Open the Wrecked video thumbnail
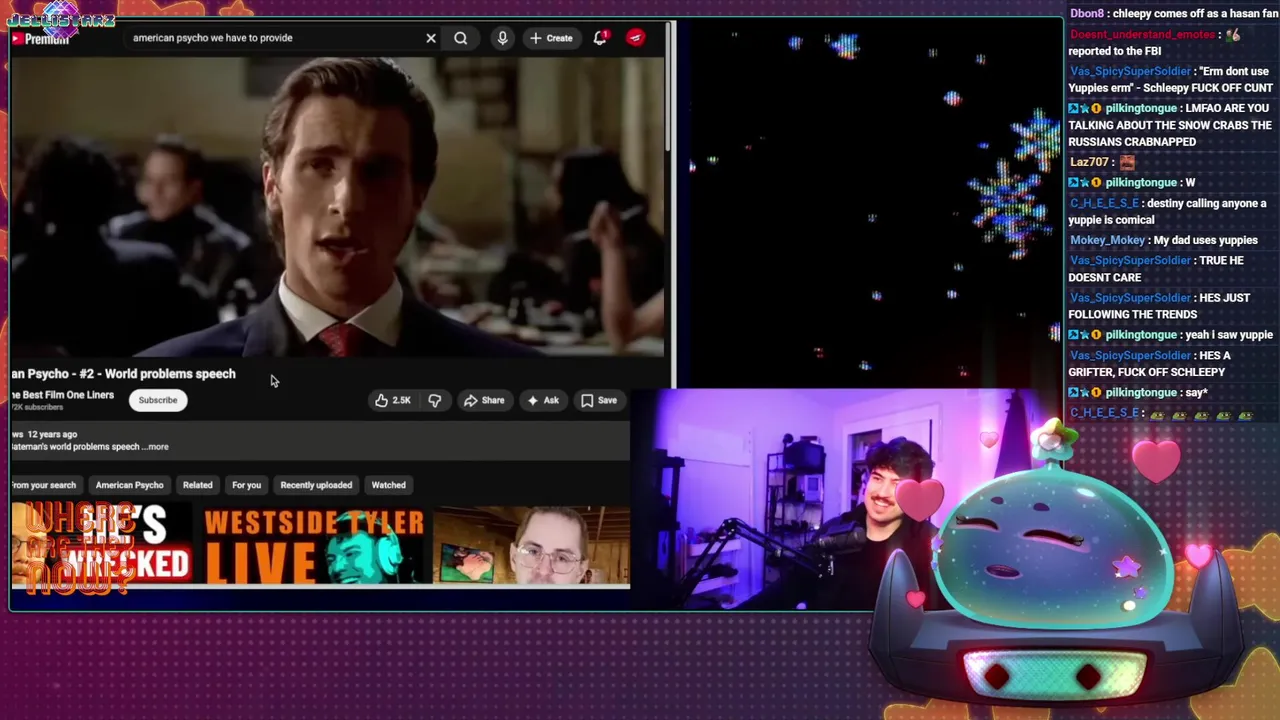This screenshot has width=1280, height=720. [x=102, y=546]
